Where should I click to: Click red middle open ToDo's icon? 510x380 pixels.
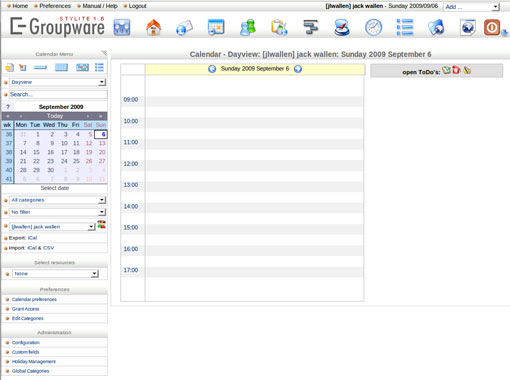pos(456,70)
